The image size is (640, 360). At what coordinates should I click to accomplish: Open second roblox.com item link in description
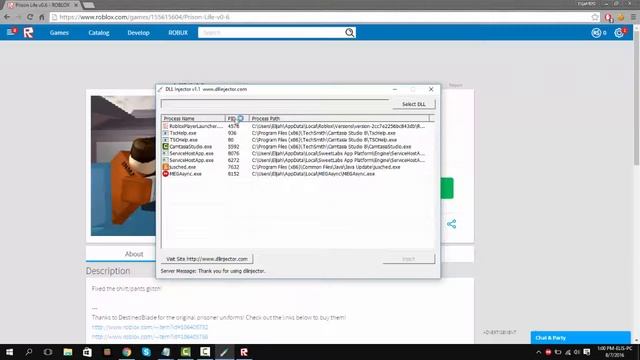150,337
